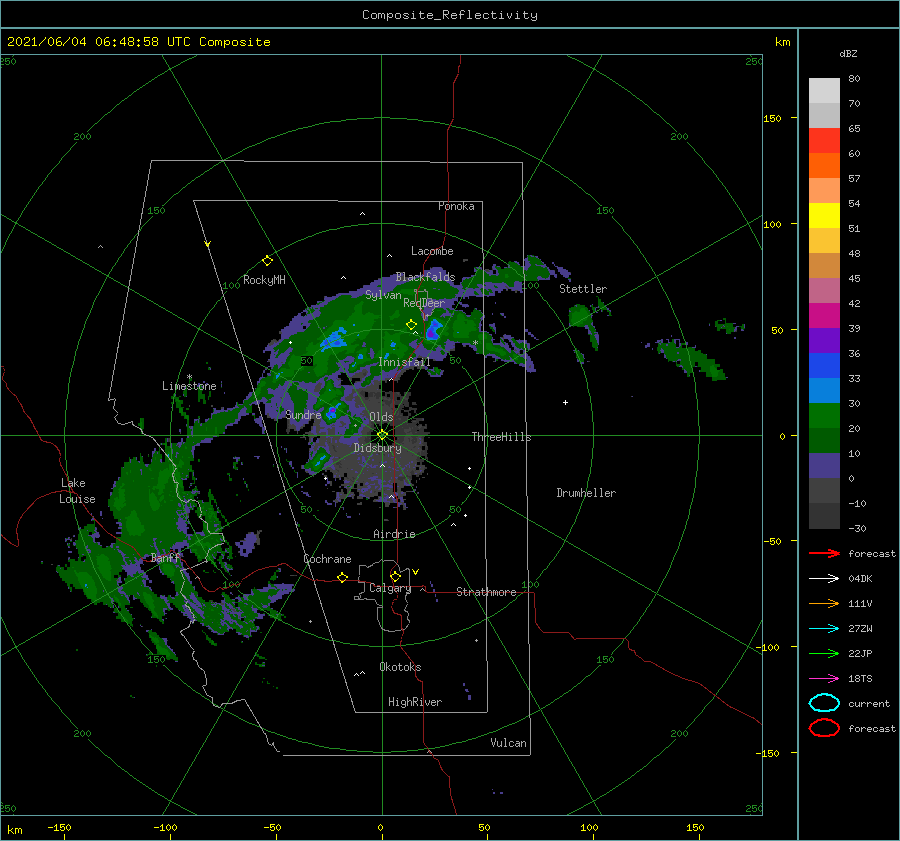Click the Stettler city label
The width and height of the screenshot is (900, 841).
point(583,289)
